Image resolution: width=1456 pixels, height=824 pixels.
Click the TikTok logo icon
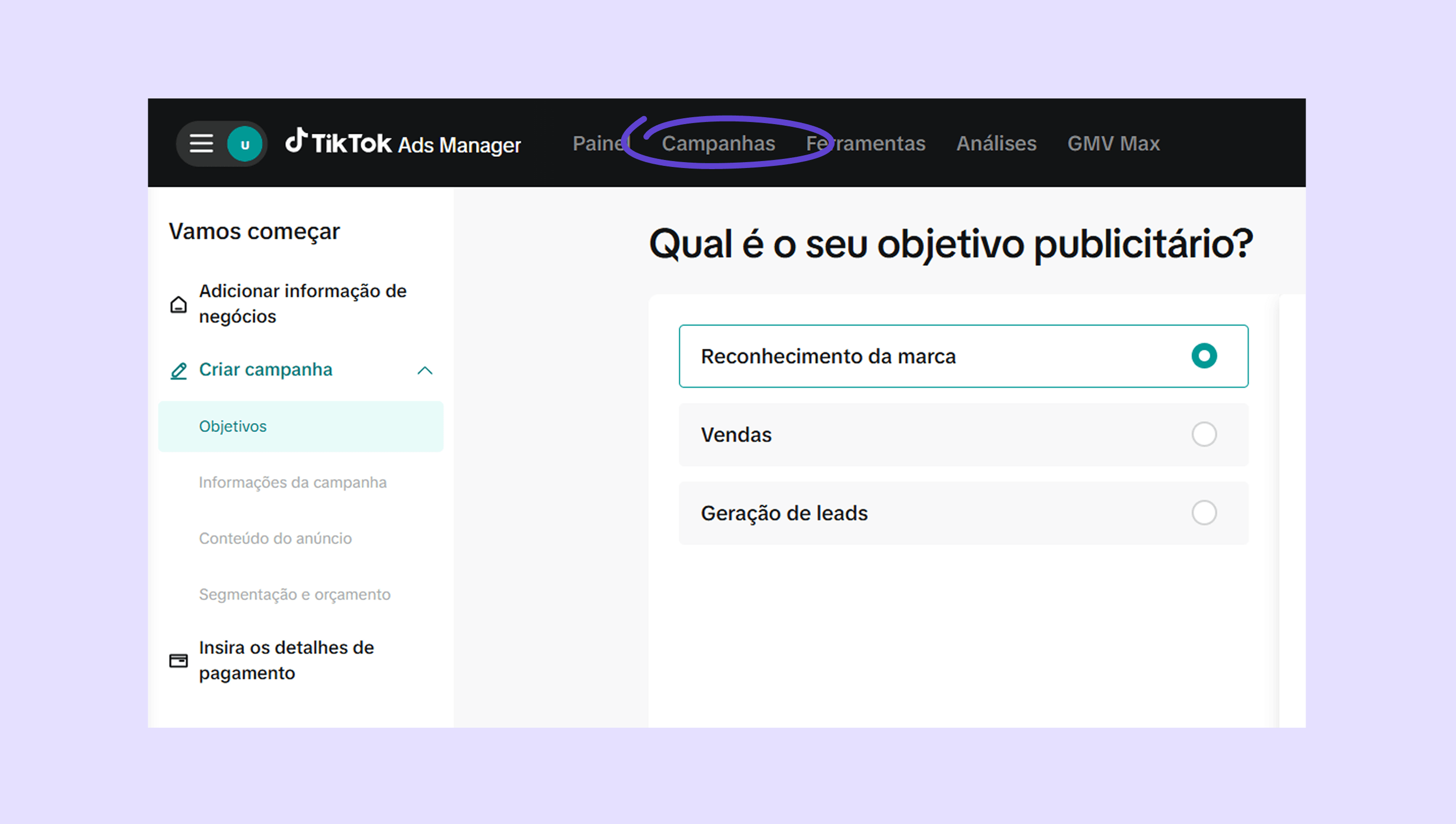coord(296,140)
